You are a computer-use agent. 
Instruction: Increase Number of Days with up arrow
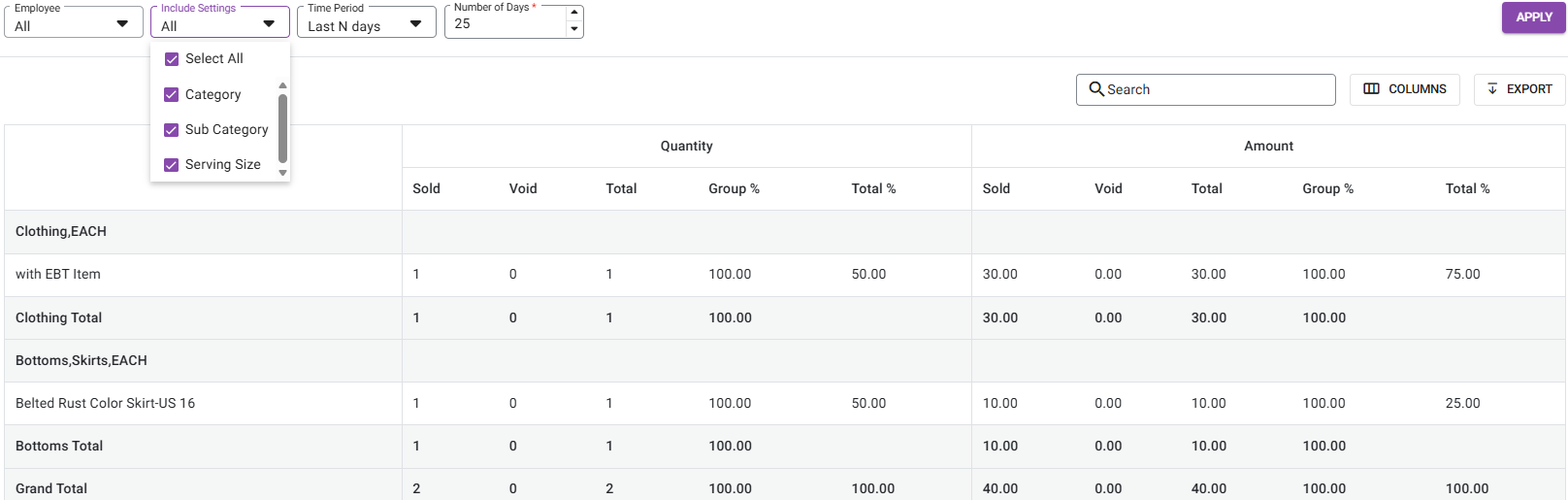click(x=574, y=13)
